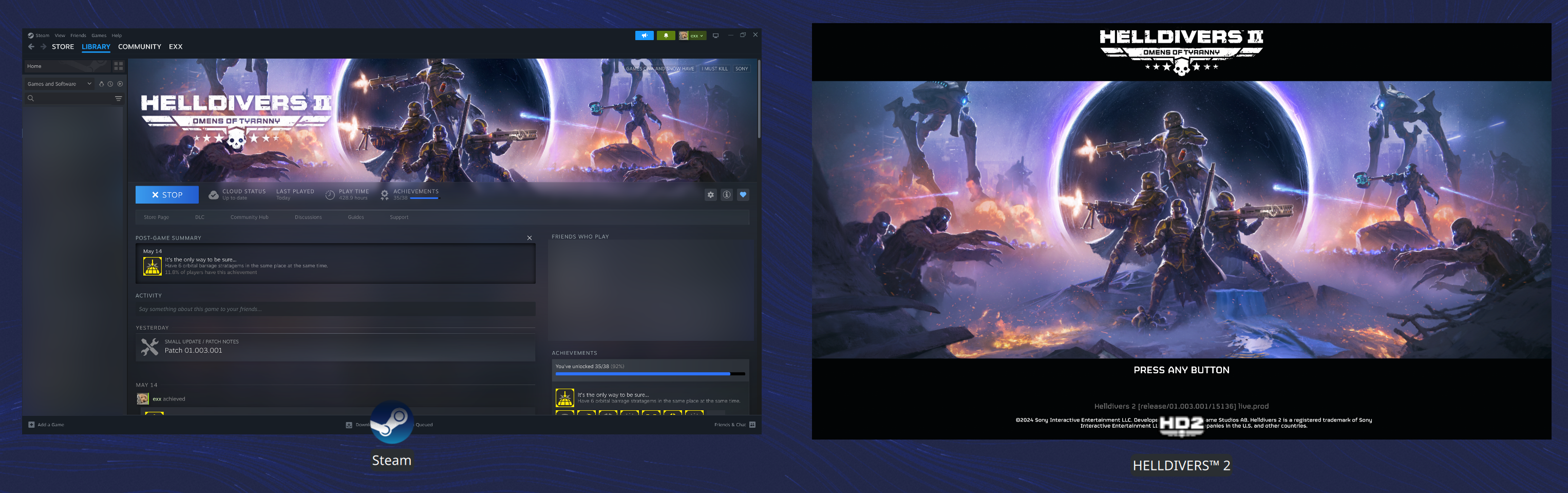Toggle the recent activity clock sort icon
The width and height of the screenshot is (1568, 493).
[x=110, y=83]
